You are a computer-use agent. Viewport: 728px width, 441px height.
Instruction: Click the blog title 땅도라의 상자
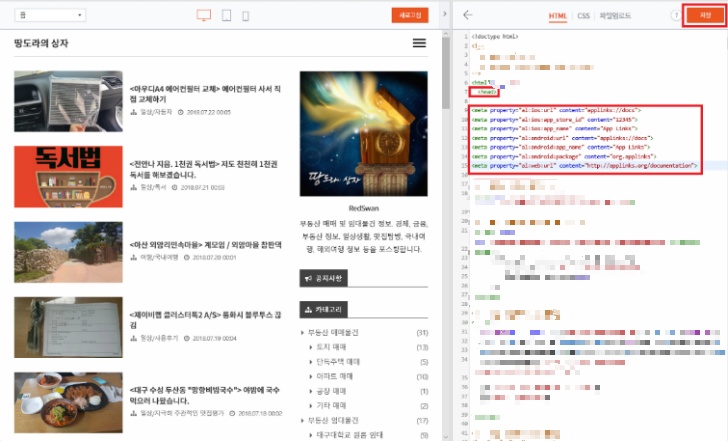click(41, 43)
